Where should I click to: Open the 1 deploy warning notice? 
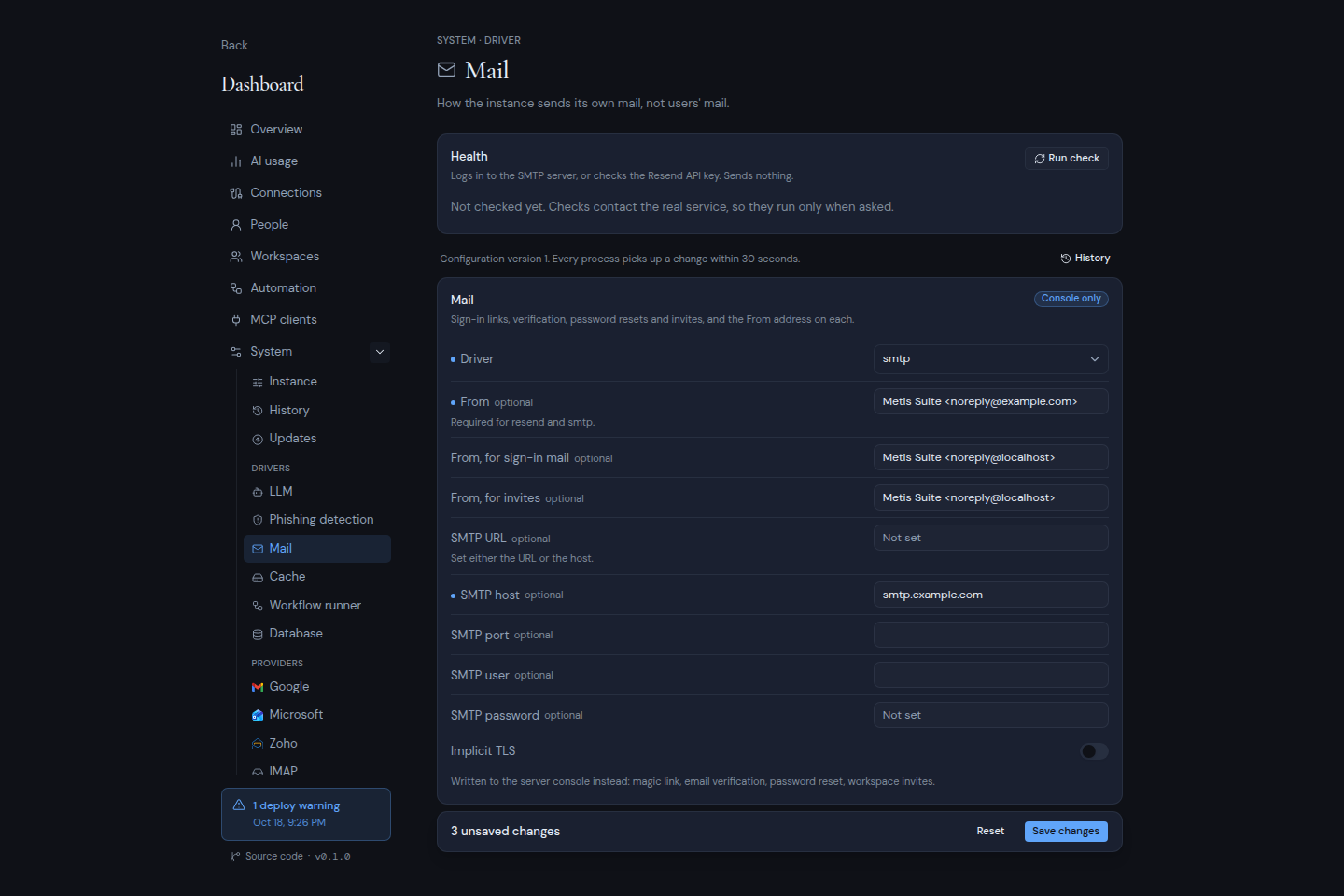(x=306, y=815)
